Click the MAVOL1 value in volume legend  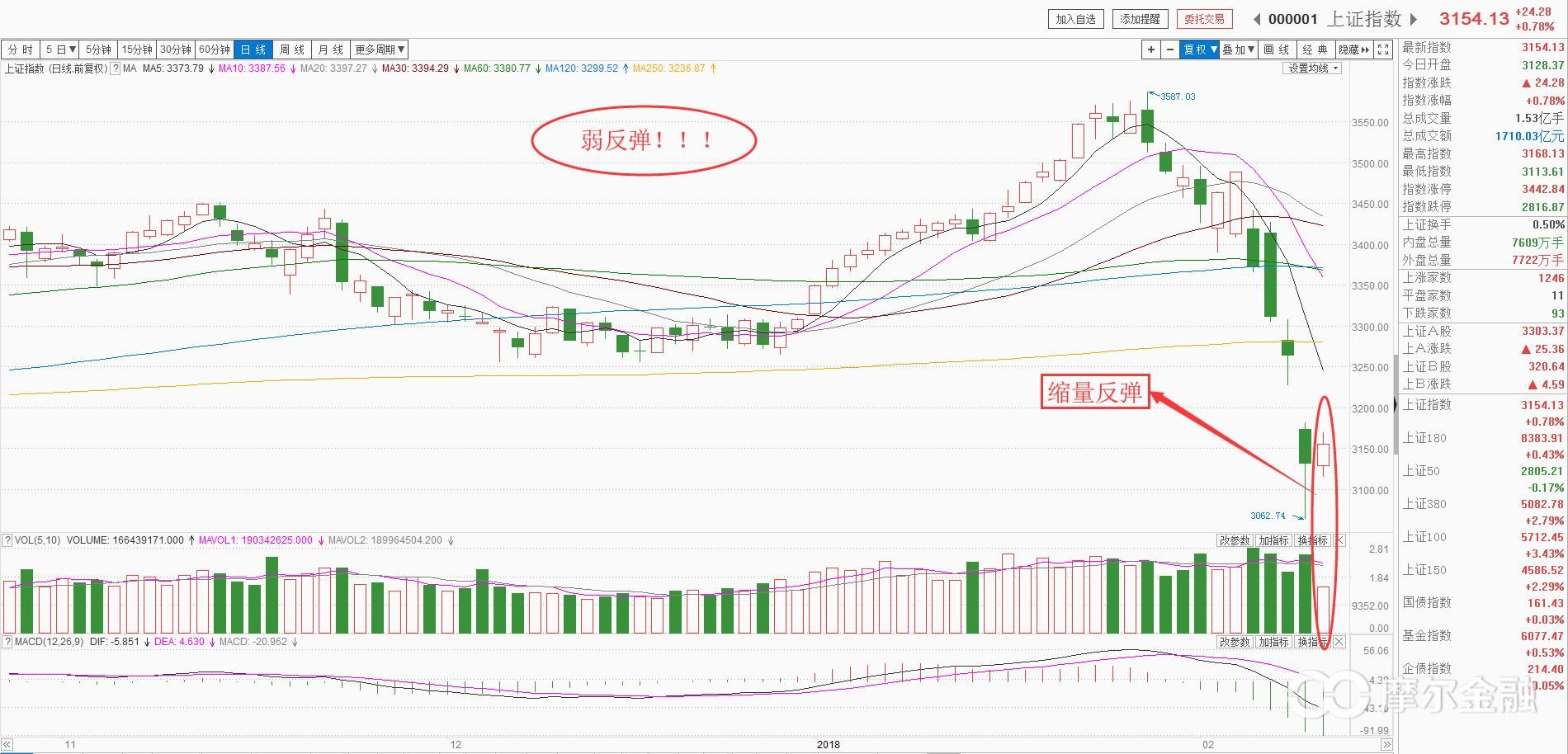pyautogui.click(x=255, y=540)
